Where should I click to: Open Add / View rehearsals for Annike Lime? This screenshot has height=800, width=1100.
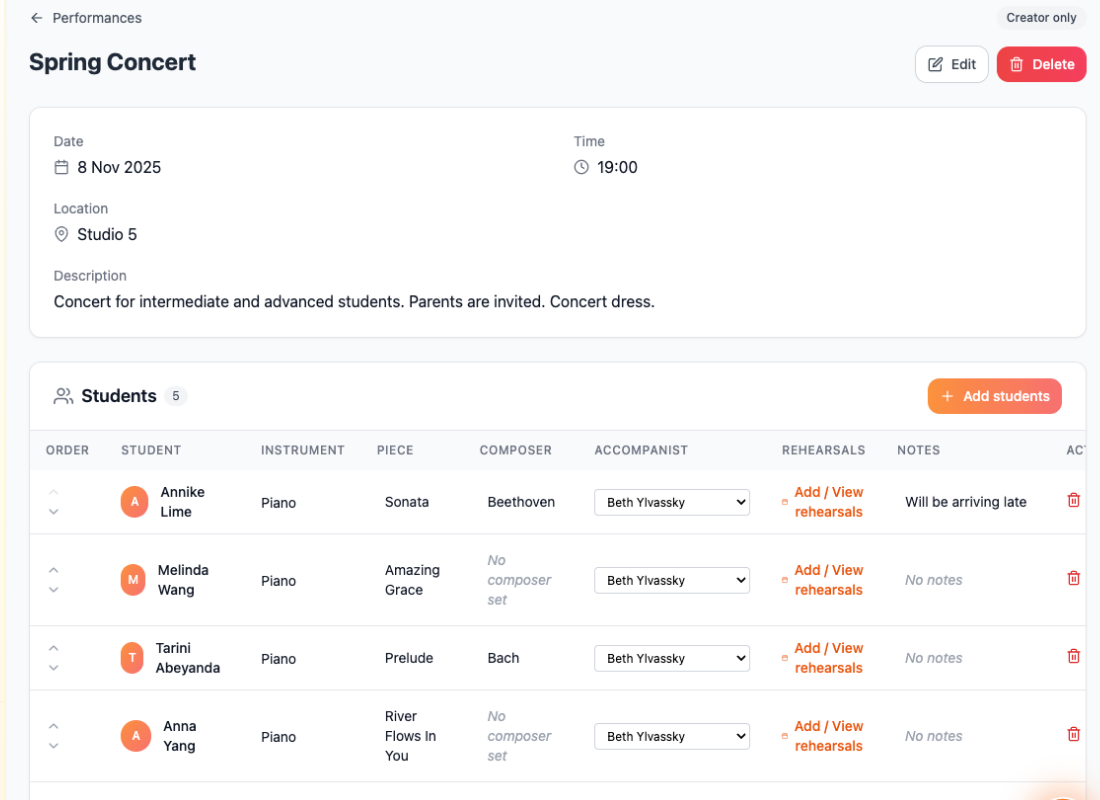pyautogui.click(x=828, y=502)
